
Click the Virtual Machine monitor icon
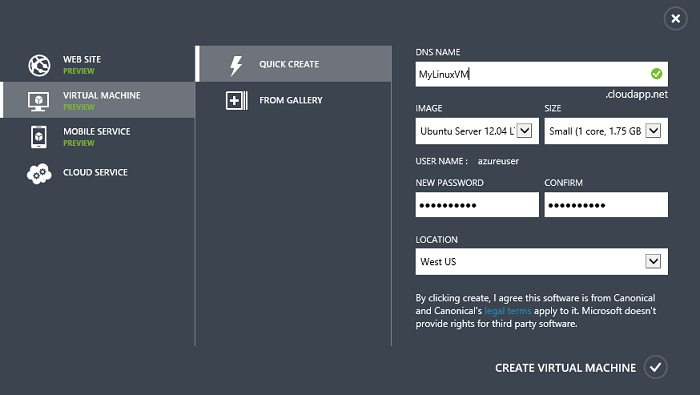38,101
